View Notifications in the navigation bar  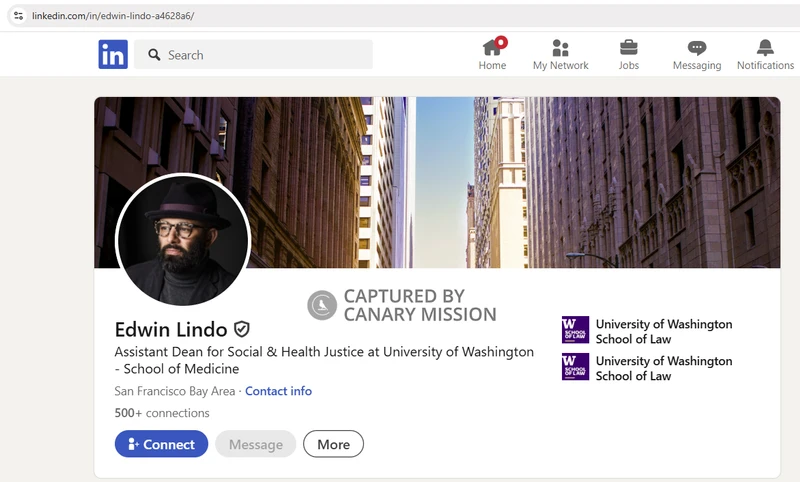[765, 54]
